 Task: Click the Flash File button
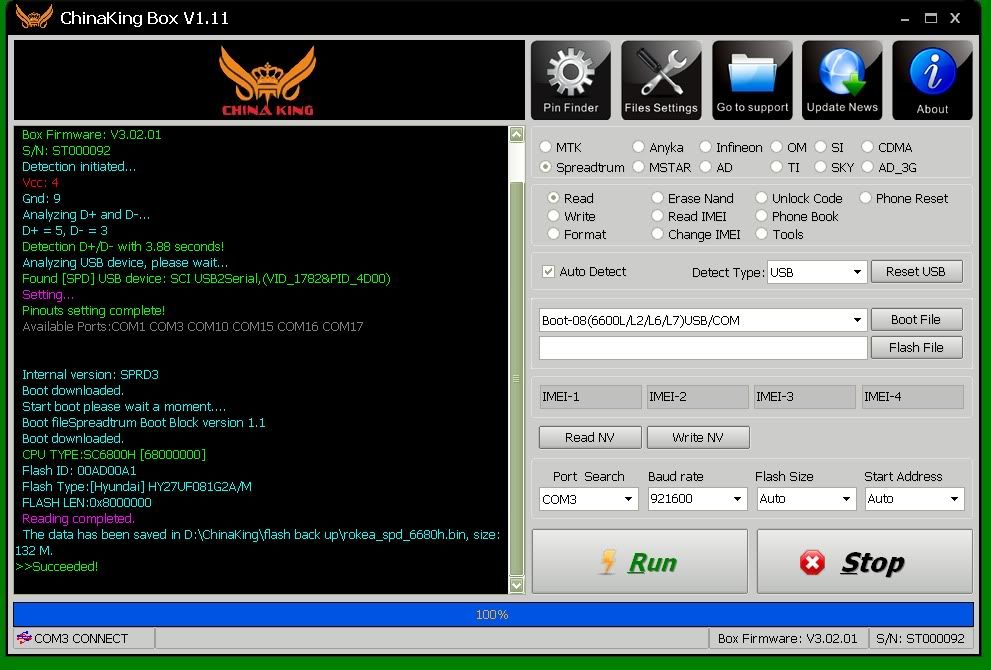(x=916, y=347)
